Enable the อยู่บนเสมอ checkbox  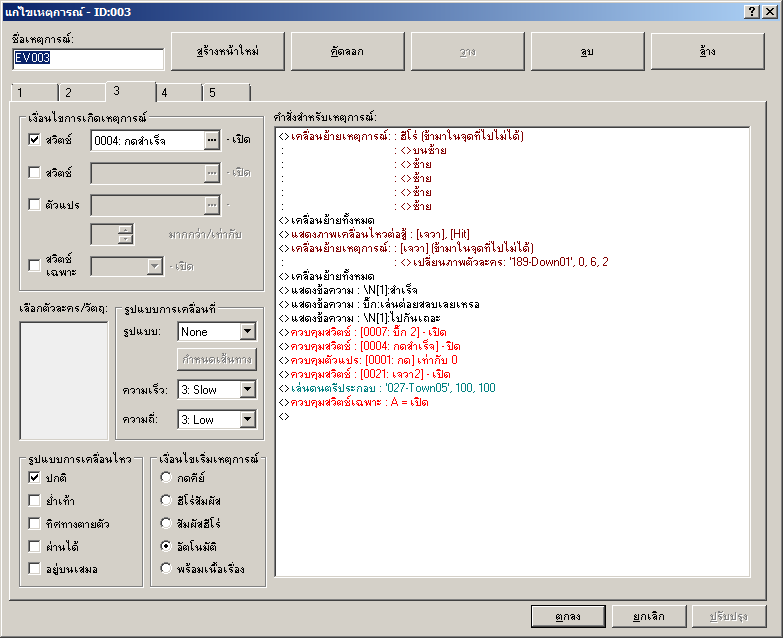coord(34,569)
